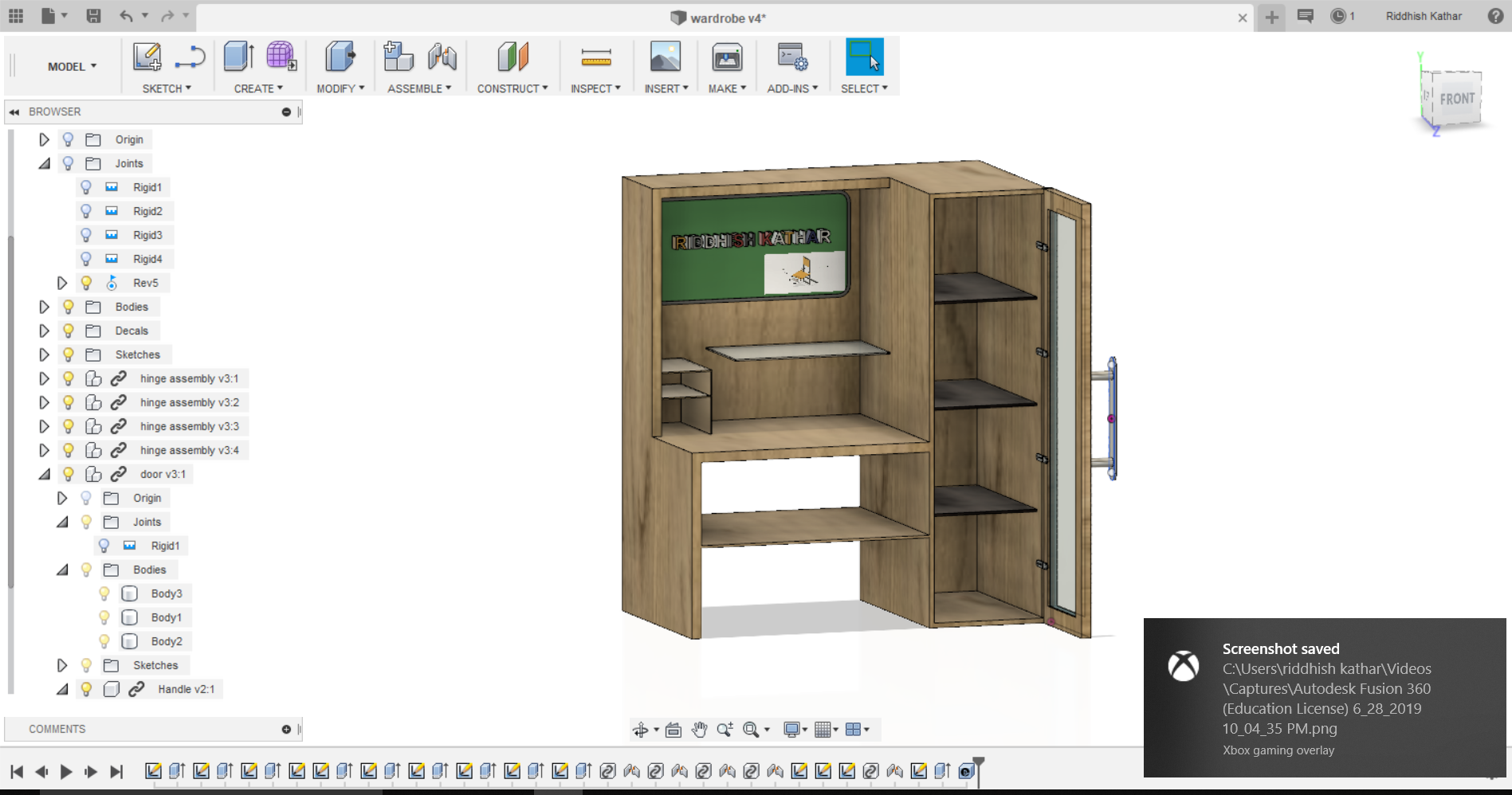
Task: Toggle visibility of Rev5 joint
Action: pos(86,283)
